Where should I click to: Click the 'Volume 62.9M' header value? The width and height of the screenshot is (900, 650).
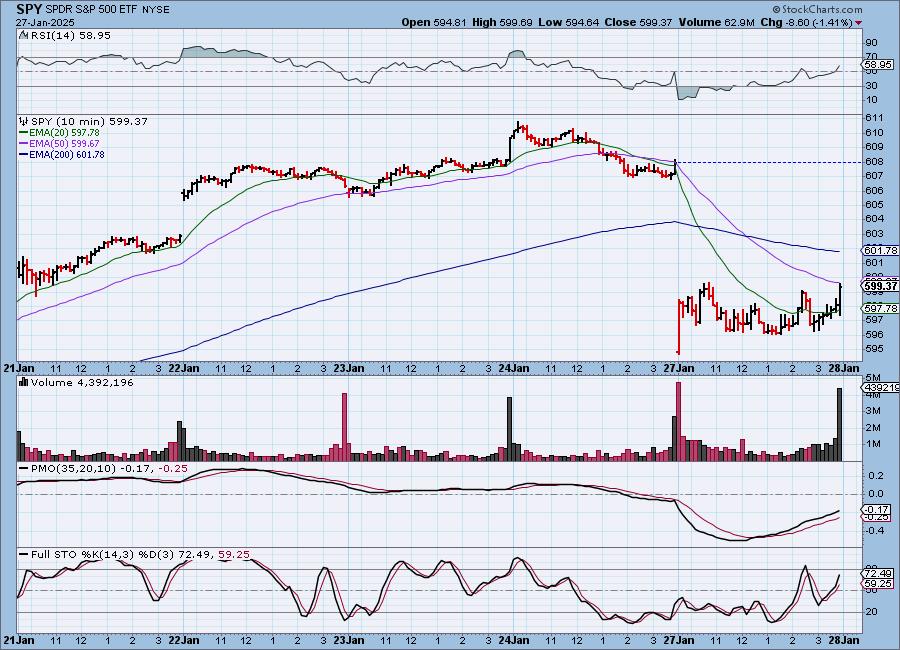coord(716,22)
